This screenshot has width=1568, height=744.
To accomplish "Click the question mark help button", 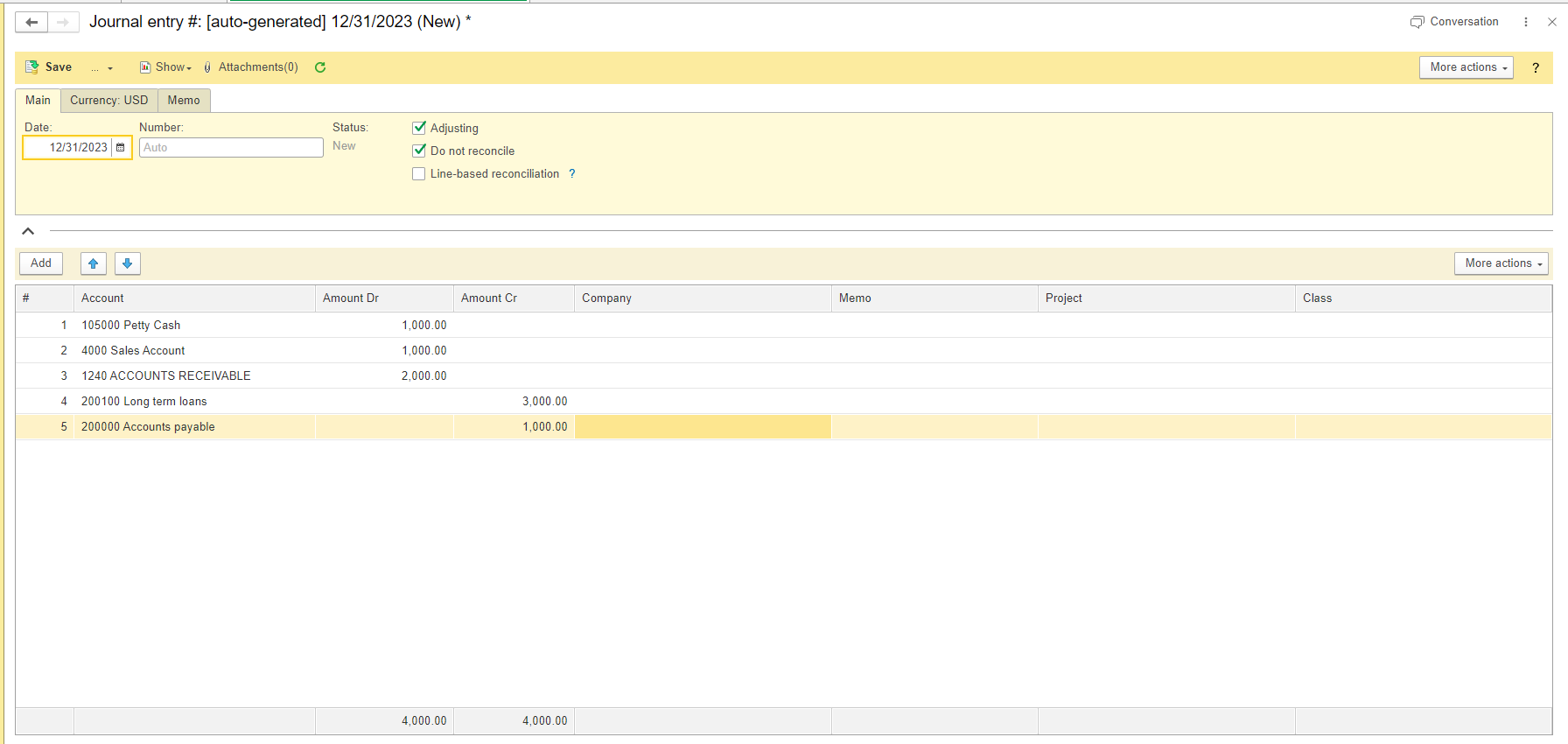I will [x=1536, y=67].
